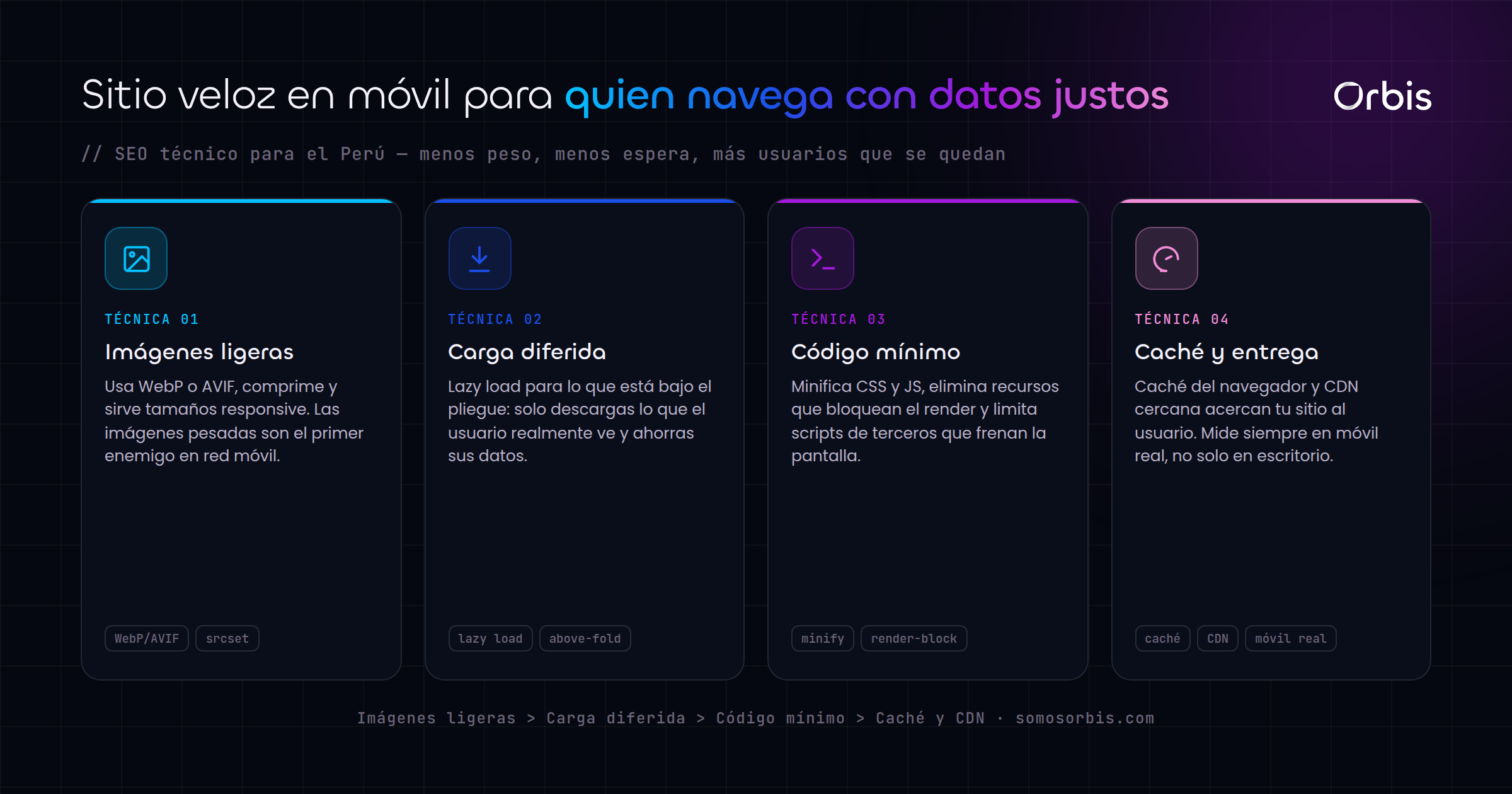Click the speed gauge icon on Técnica 04

click(x=1166, y=258)
